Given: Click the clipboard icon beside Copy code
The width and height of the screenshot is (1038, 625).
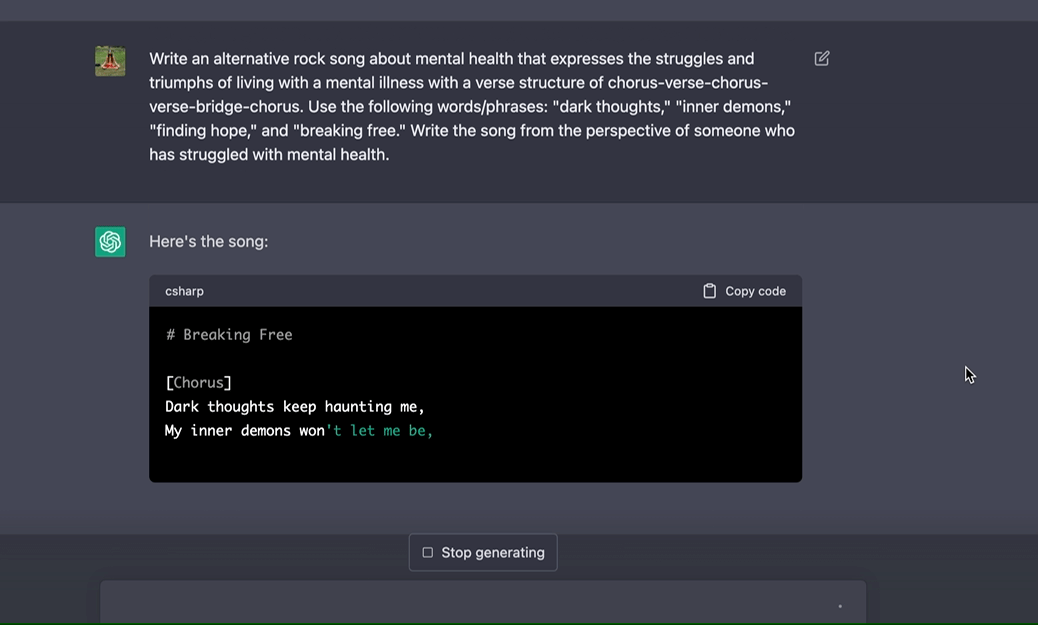Looking at the screenshot, I should click(x=710, y=291).
